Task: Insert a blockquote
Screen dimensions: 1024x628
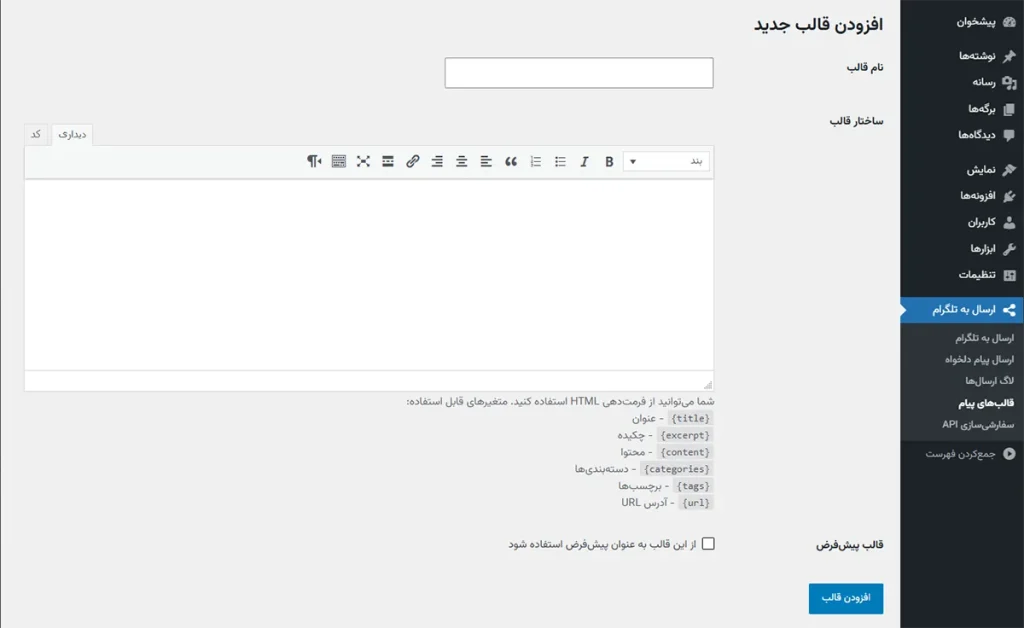Action: pyautogui.click(x=511, y=161)
